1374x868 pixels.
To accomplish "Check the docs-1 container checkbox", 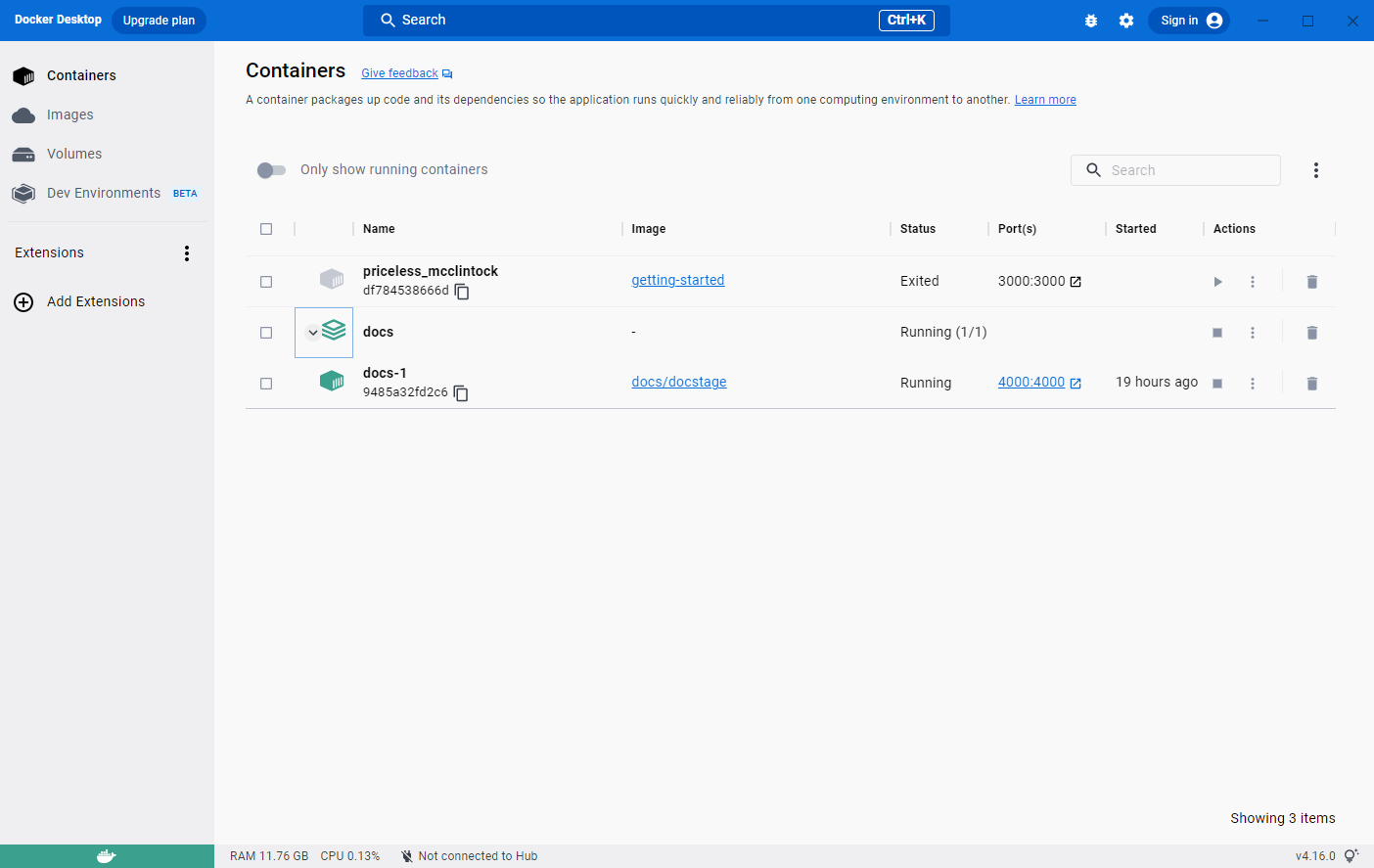I will [x=266, y=384].
